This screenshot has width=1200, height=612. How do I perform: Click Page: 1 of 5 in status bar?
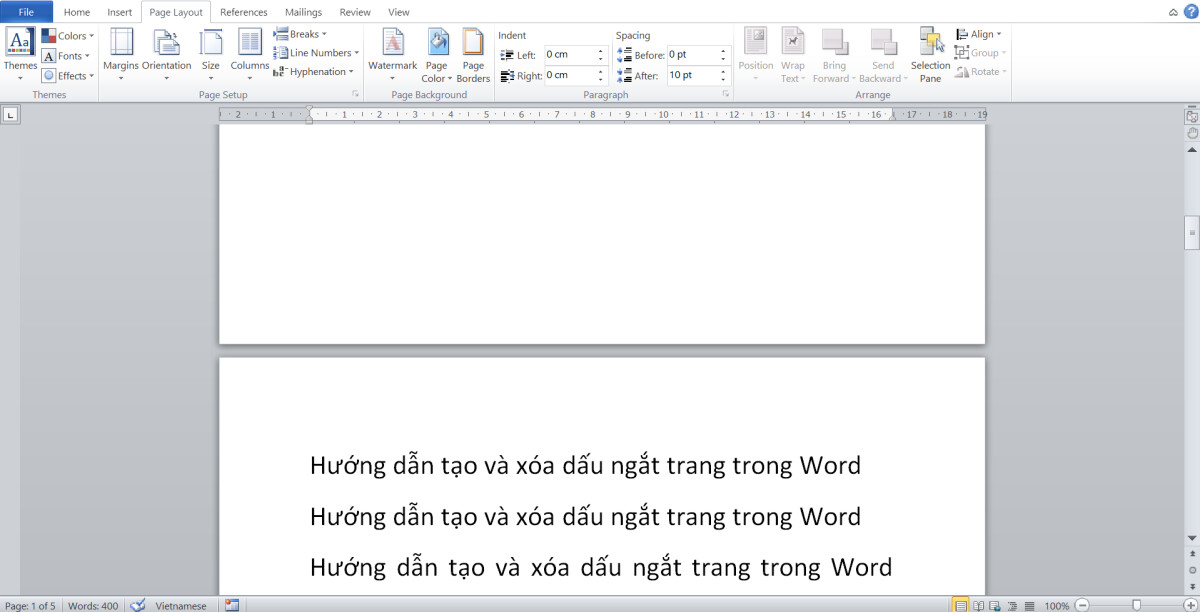point(30,605)
